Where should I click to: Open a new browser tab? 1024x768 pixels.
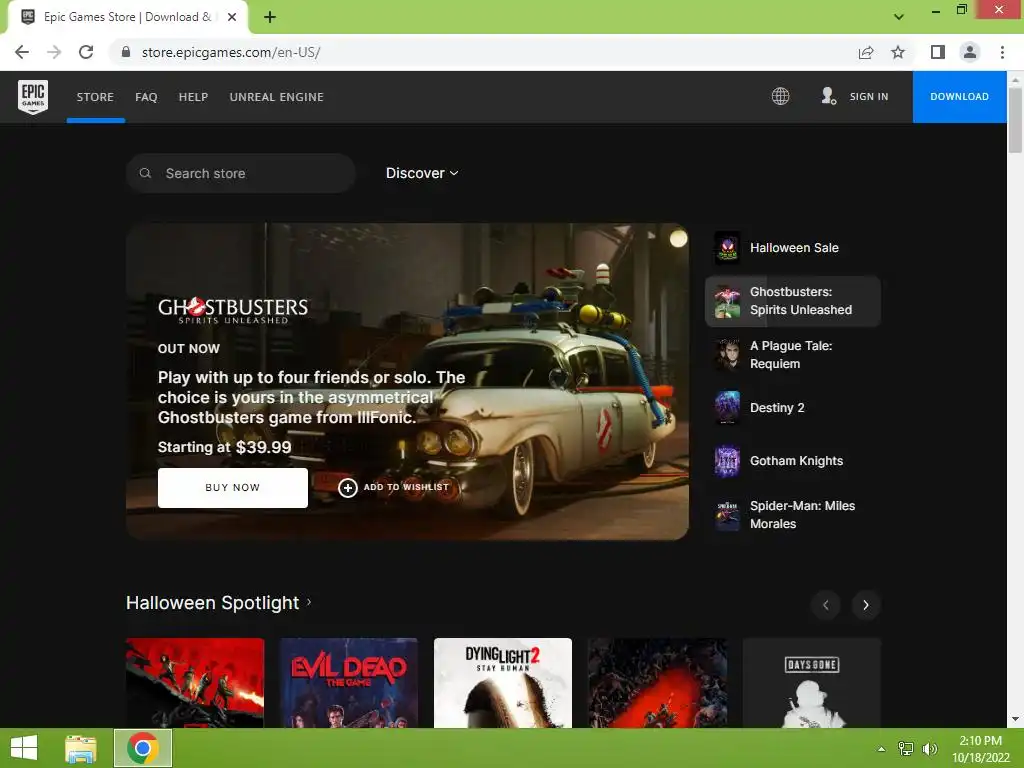click(270, 17)
